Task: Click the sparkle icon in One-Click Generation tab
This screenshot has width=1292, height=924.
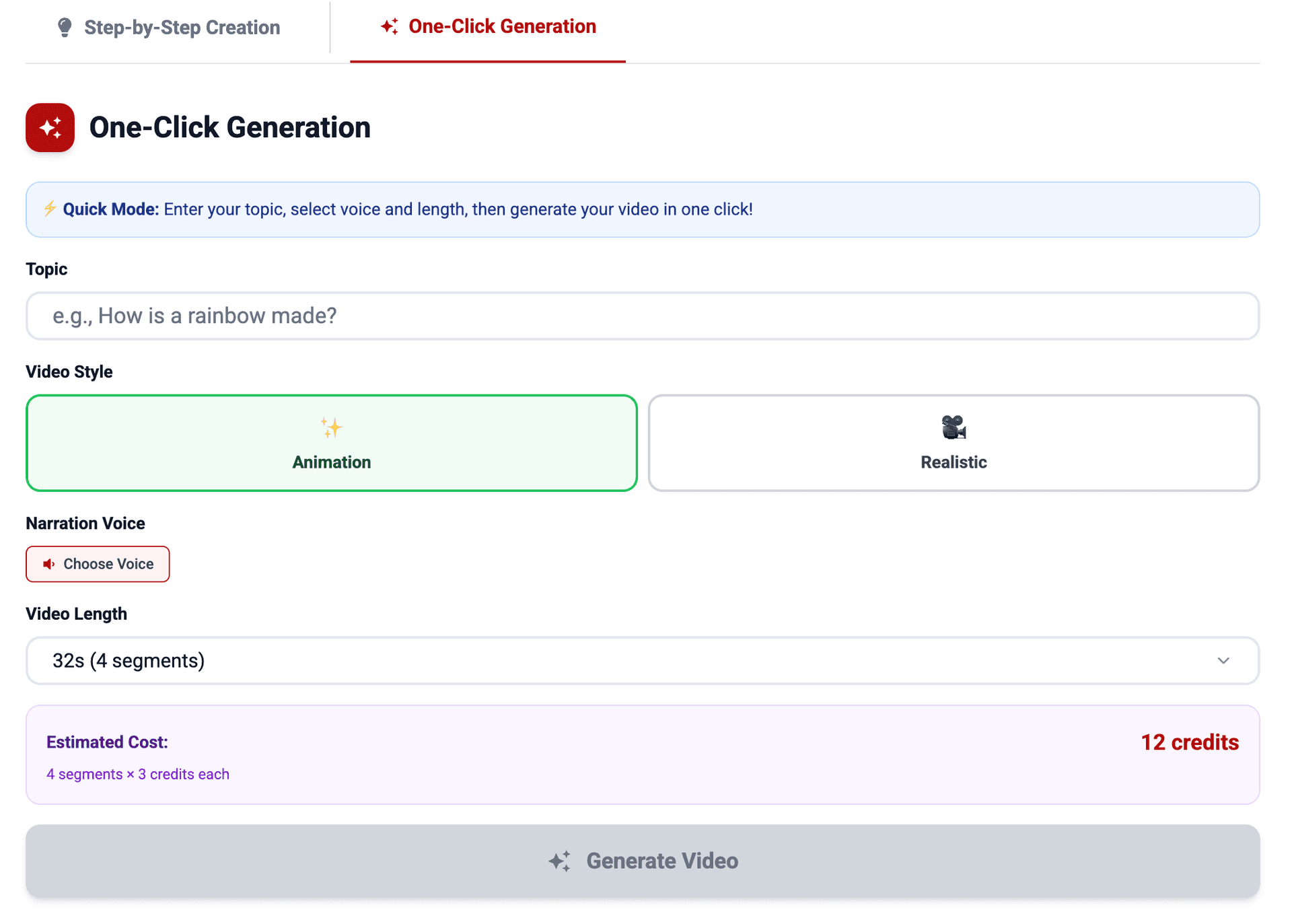Action: (x=390, y=27)
